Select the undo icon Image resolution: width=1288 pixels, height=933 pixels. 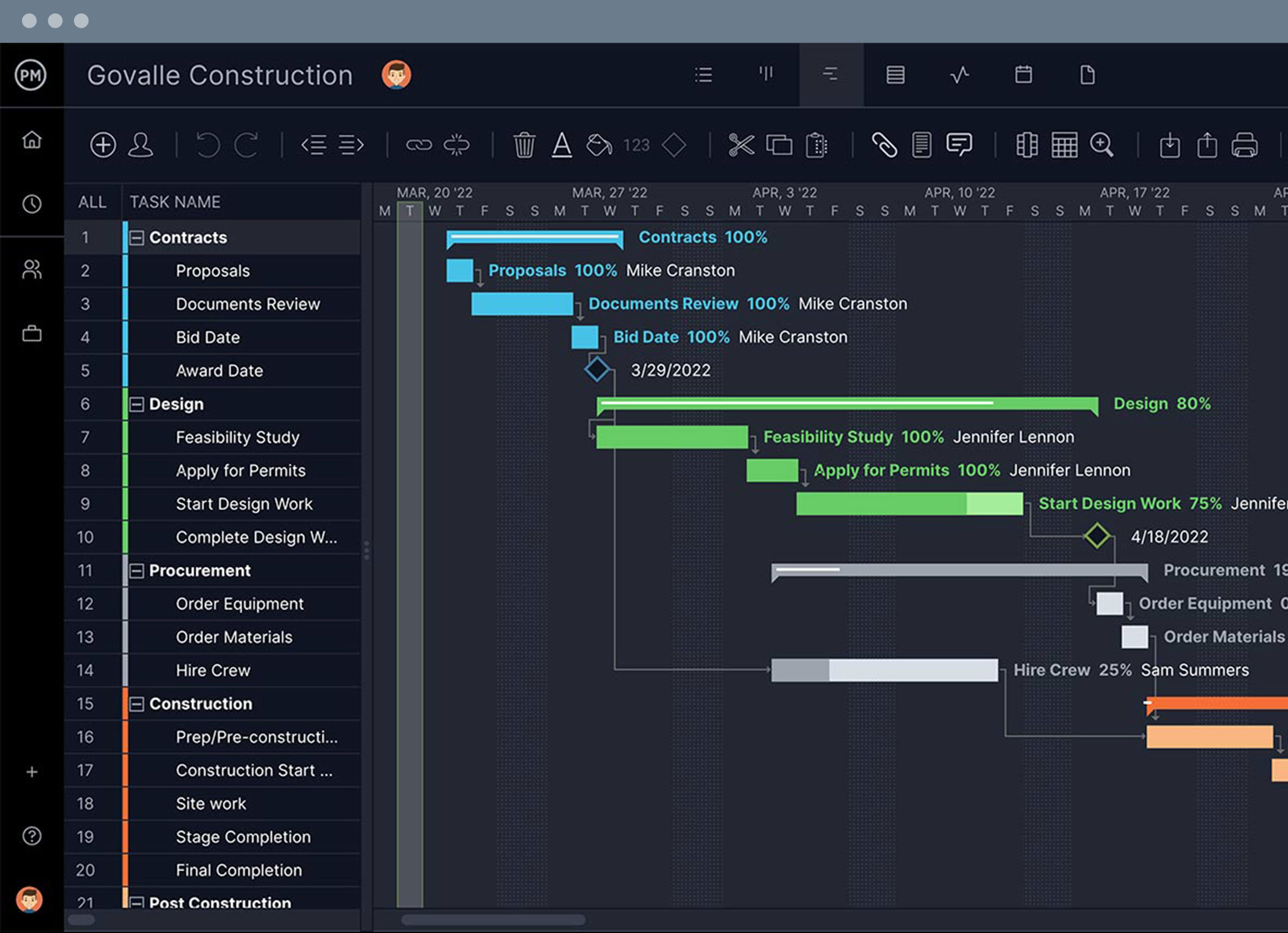click(x=207, y=144)
